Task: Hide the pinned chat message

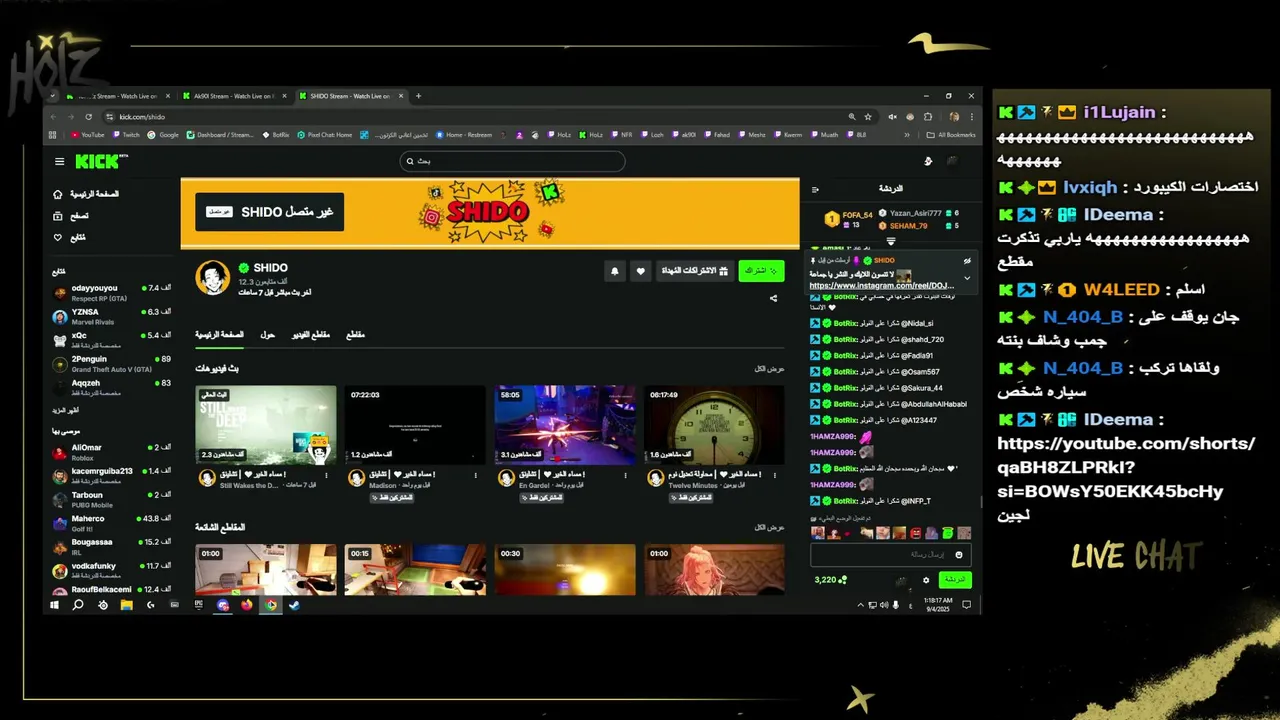Action: (967, 260)
